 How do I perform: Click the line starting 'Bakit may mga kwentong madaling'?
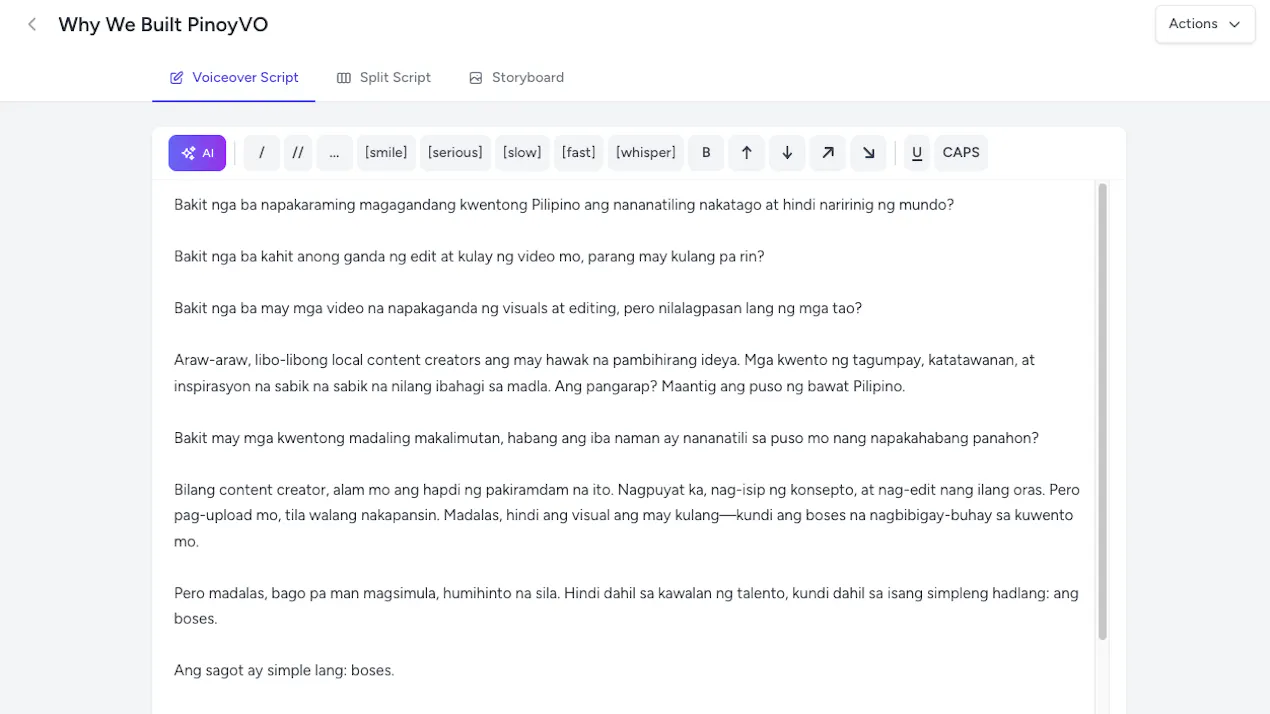point(606,438)
